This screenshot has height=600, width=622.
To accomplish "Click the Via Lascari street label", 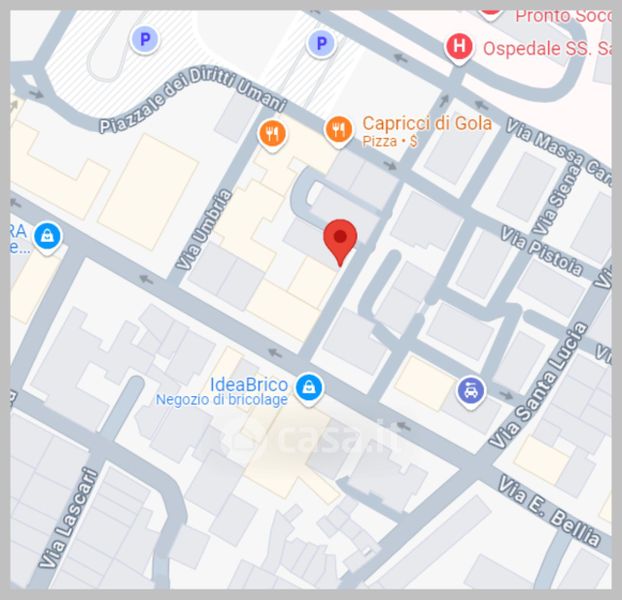I will [68, 519].
